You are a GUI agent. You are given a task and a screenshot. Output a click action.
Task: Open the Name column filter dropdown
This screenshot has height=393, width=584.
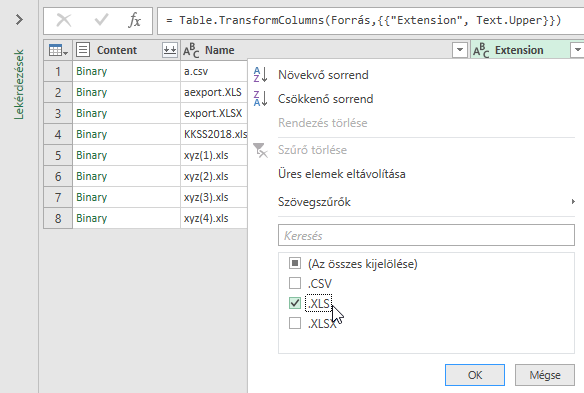coord(460,50)
